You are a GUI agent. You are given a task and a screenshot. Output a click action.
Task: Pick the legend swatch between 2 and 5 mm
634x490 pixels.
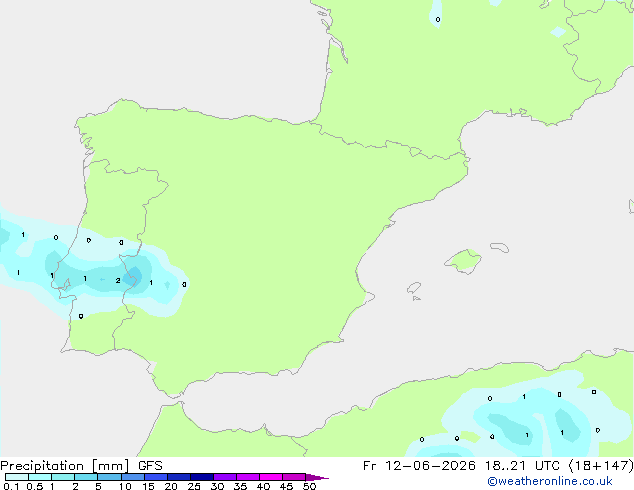pyautogui.click(x=86, y=477)
